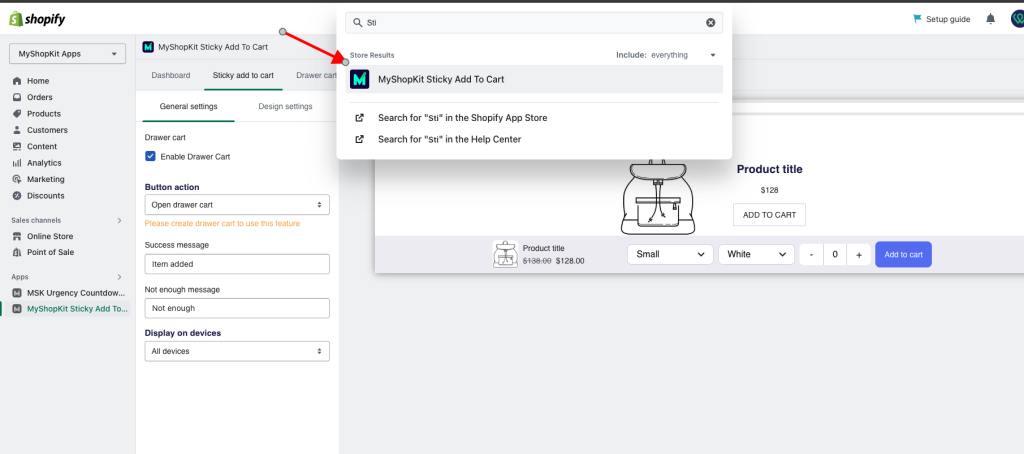This screenshot has height=454, width=1024.
Task: Open the account avatar at top right
Action: click(x=1016, y=19)
